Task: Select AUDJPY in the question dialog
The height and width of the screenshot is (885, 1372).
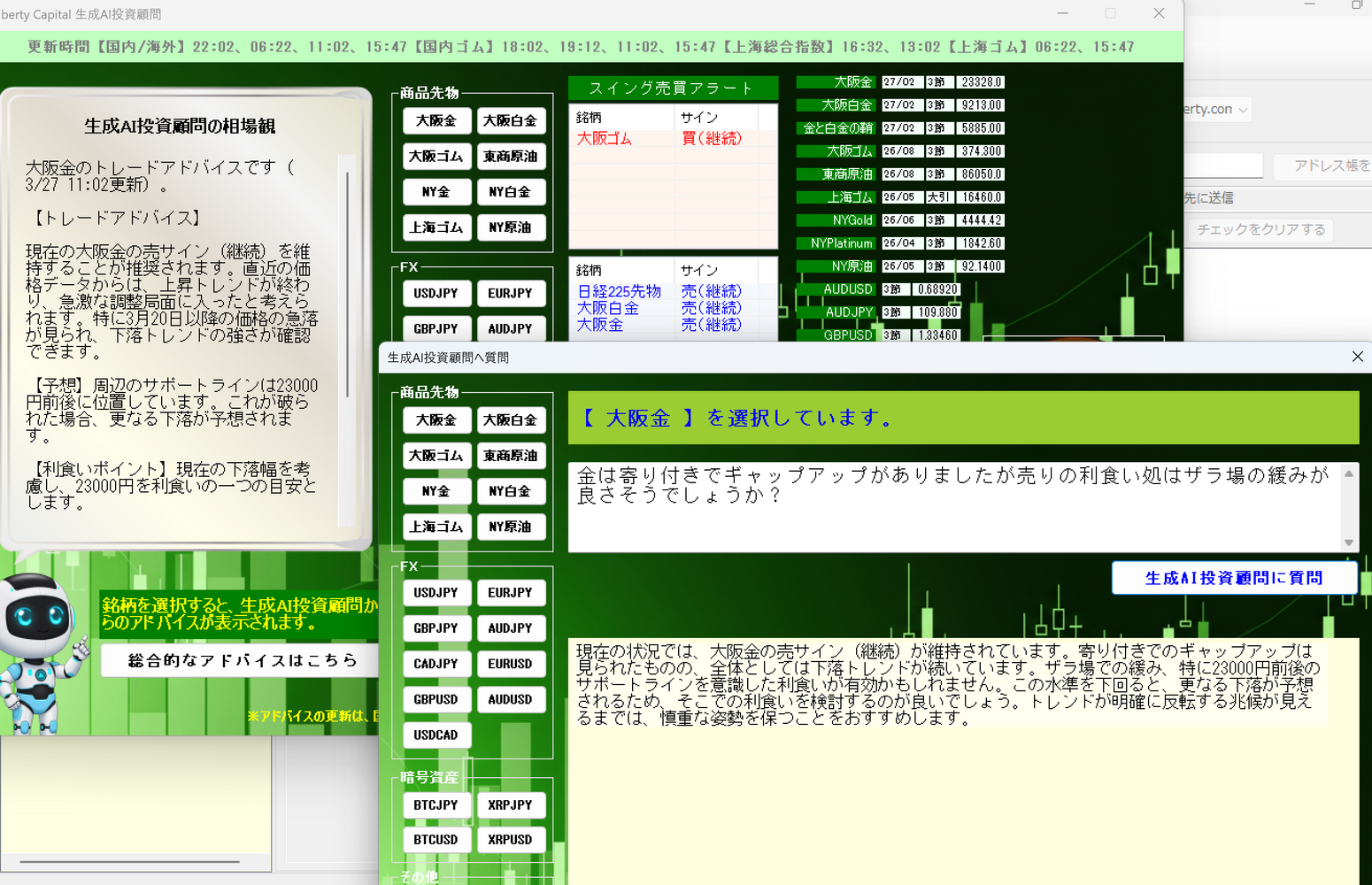Action: 511,628
